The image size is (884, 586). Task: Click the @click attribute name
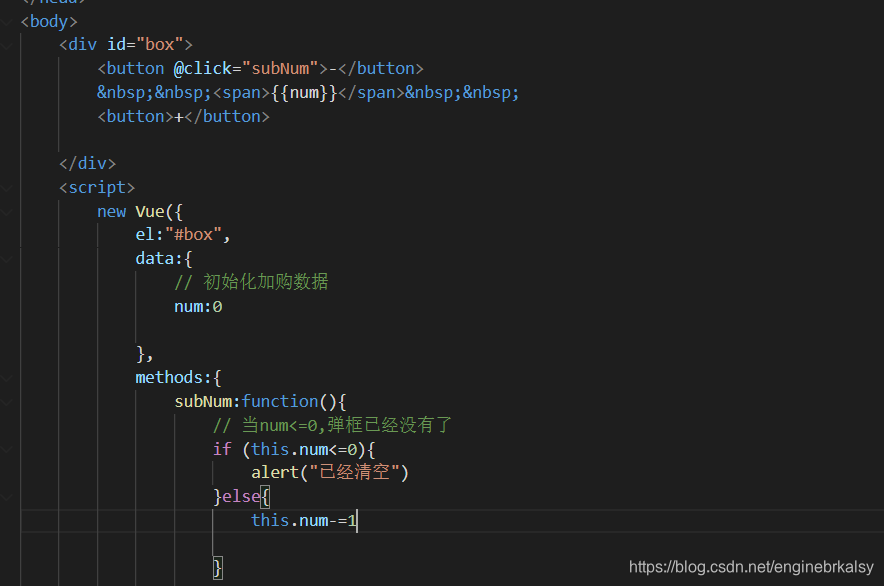202,69
